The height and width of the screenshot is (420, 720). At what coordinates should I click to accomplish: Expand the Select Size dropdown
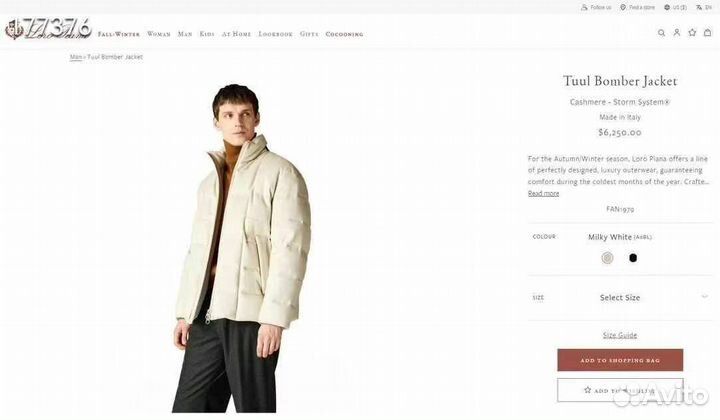click(x=620, y=297)
